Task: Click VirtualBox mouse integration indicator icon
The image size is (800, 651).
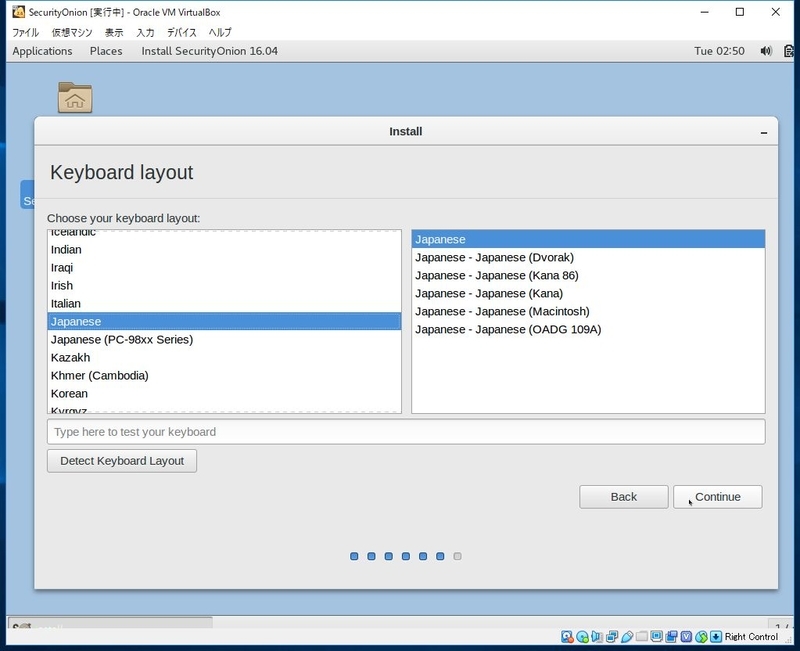Action: pos(702,636)
